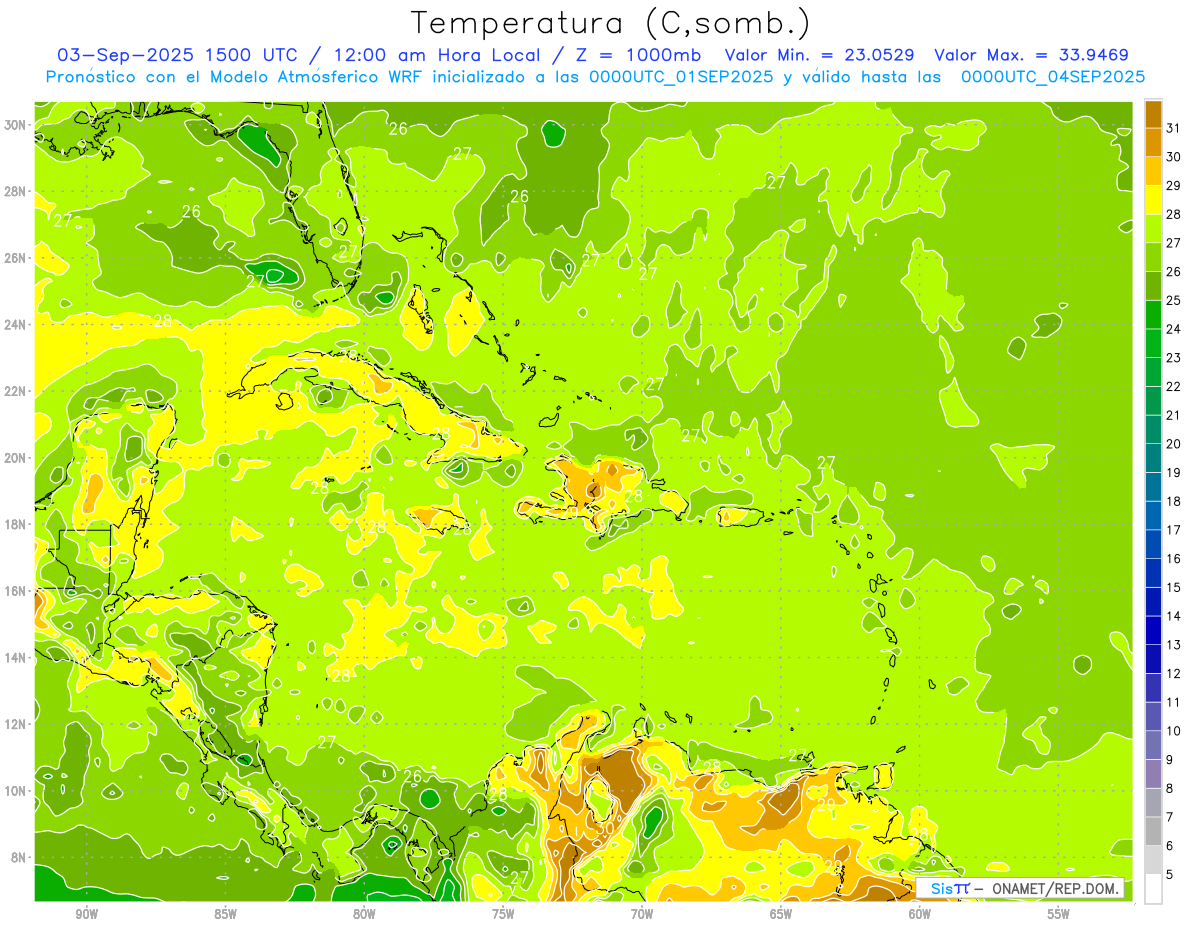This screenshot has height=927, width=1200.
Task: Click the 16N latitude axis label
Action: pyautogui.click(x=17, y=591)
